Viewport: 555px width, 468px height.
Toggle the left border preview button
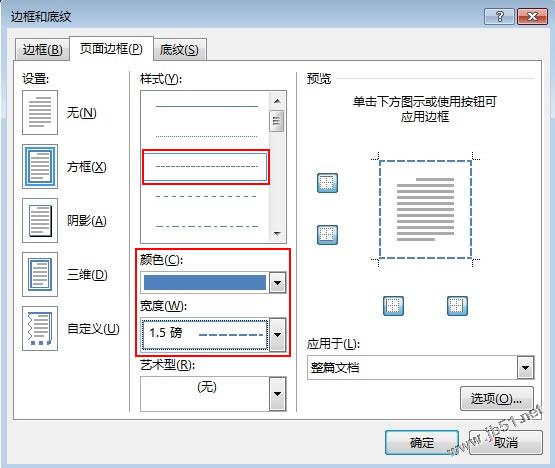[393, 306]
